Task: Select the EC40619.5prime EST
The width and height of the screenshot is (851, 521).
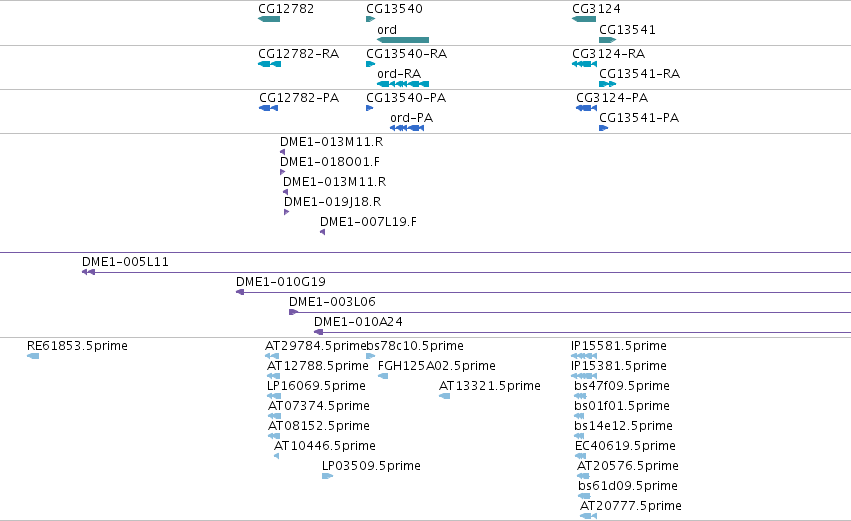Action: pyautogui.click(x=581, y=456)
